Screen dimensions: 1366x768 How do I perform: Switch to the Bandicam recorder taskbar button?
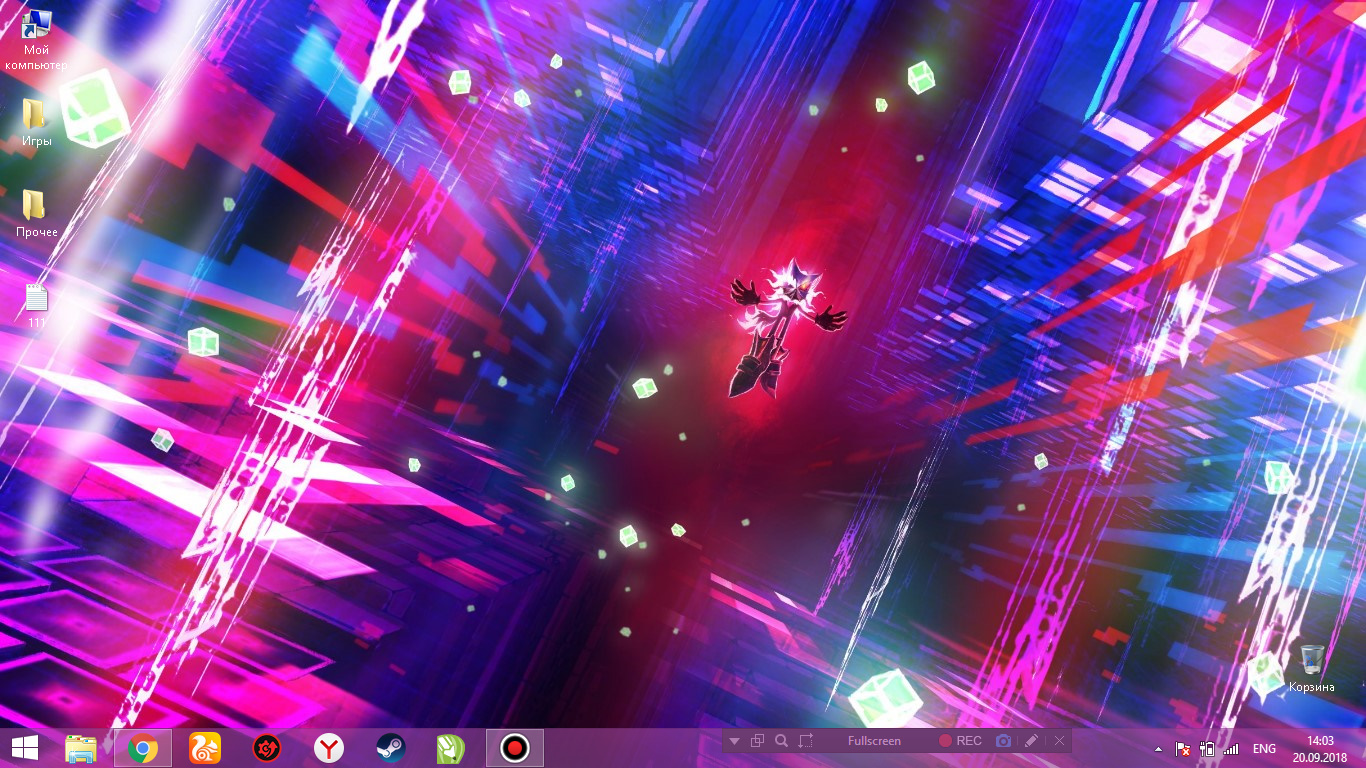coord(514,748)
